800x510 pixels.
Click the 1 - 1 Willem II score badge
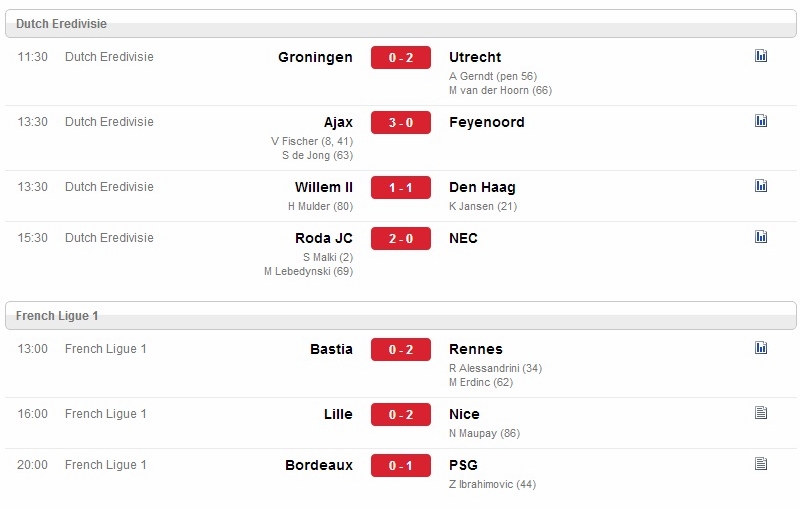click(x=401, y=188)
